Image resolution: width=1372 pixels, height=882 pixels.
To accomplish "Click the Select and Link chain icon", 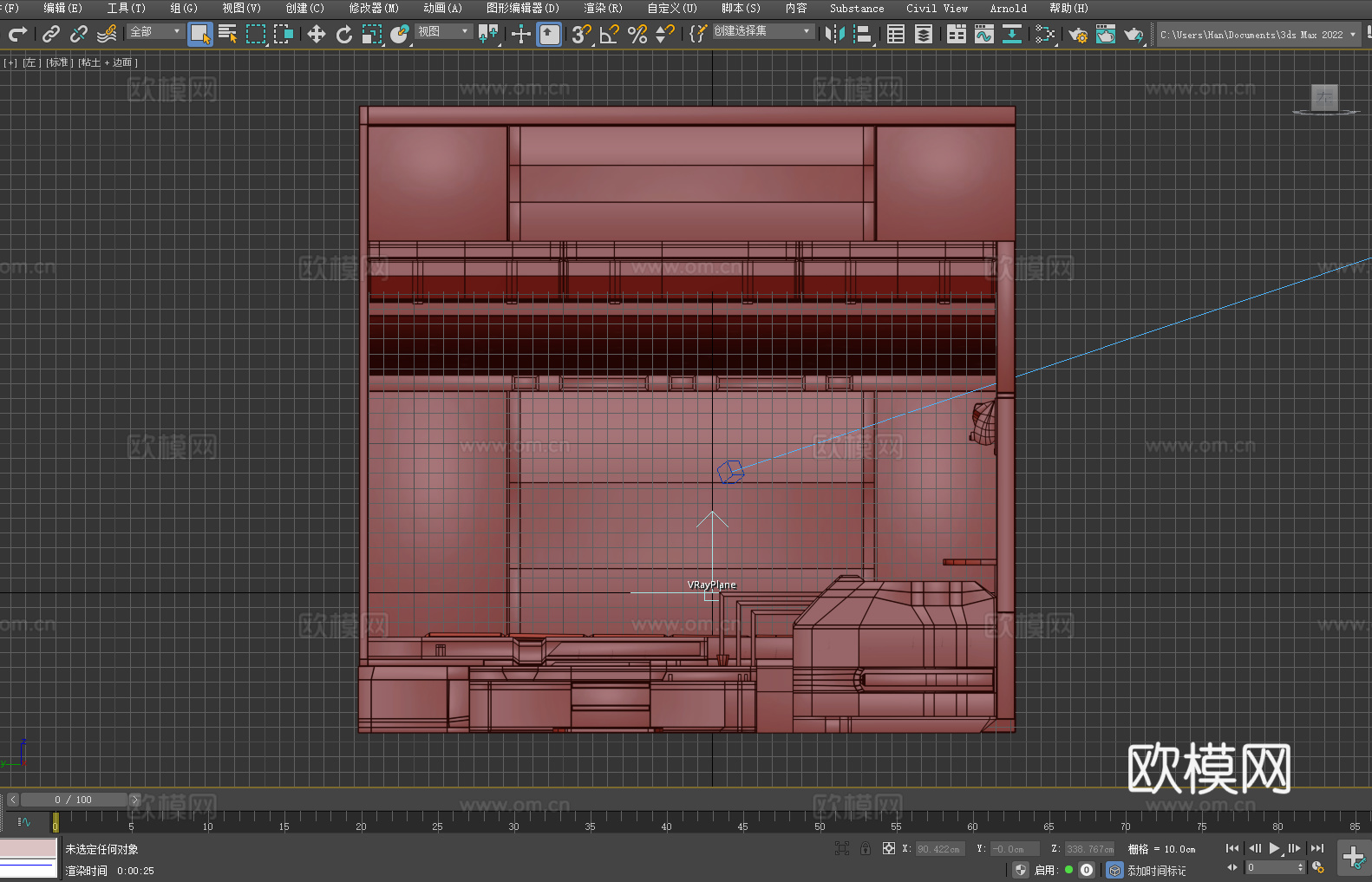I will tap(51, 34).
